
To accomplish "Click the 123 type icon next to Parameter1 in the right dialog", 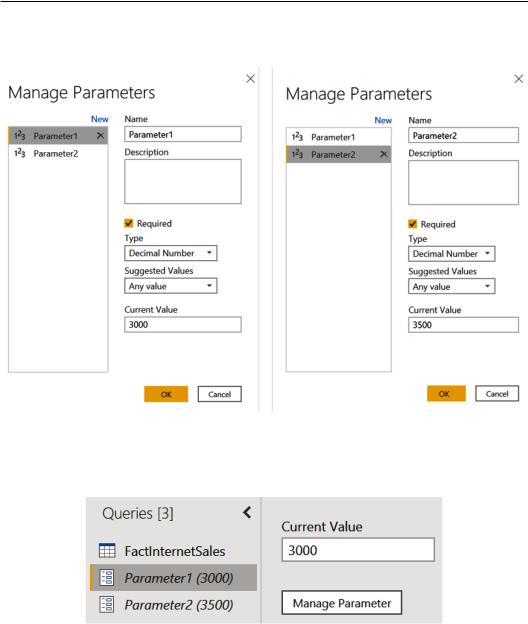I will pyautogui.click(x=297, y=137).
